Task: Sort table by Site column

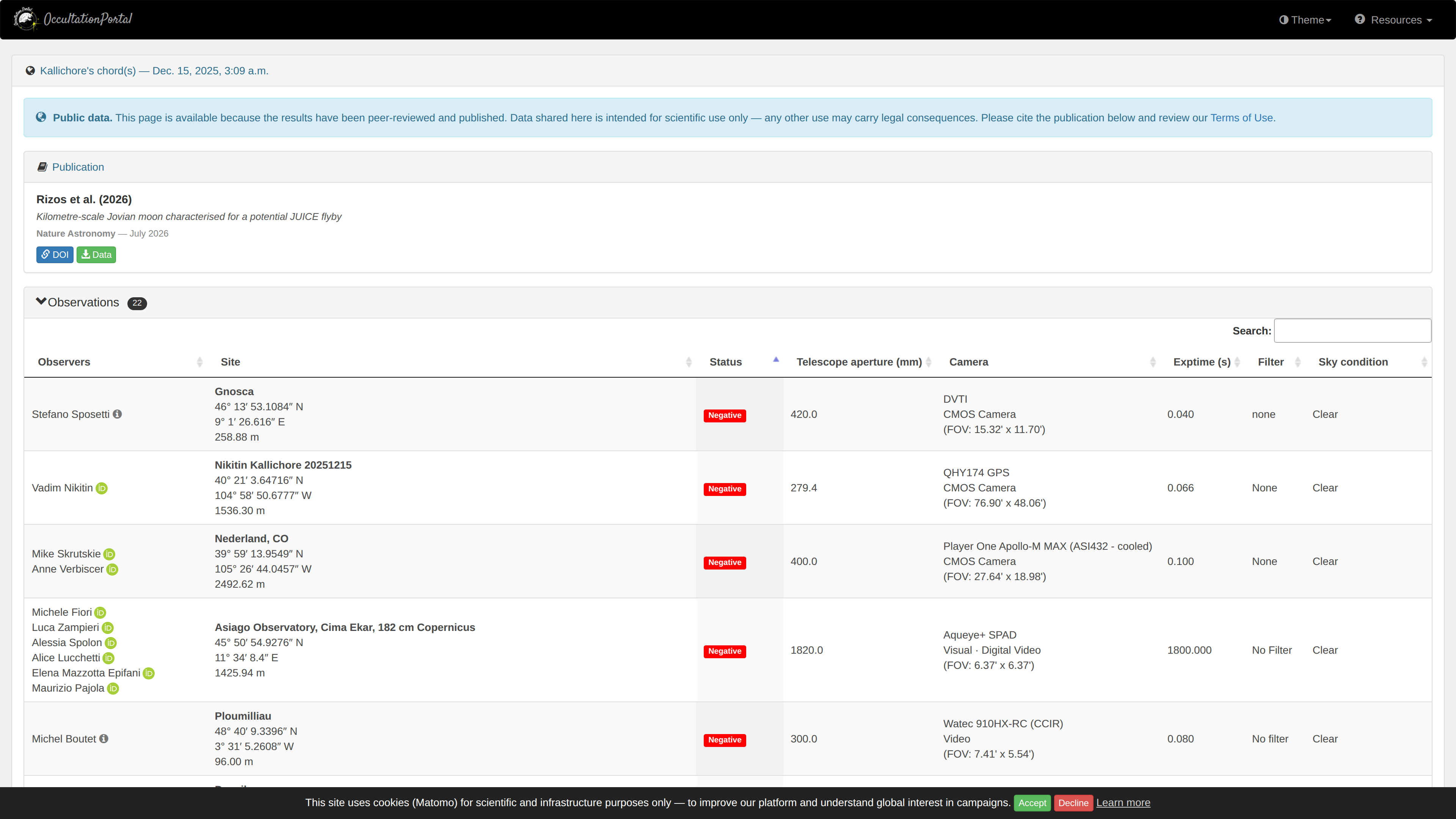Action: 452,362
